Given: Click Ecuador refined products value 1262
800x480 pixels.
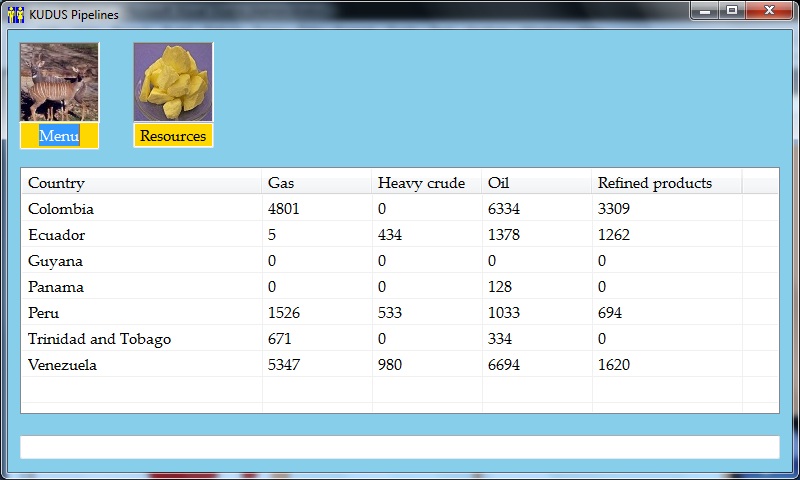Looking at the screenshot, I should click(614, 235).
